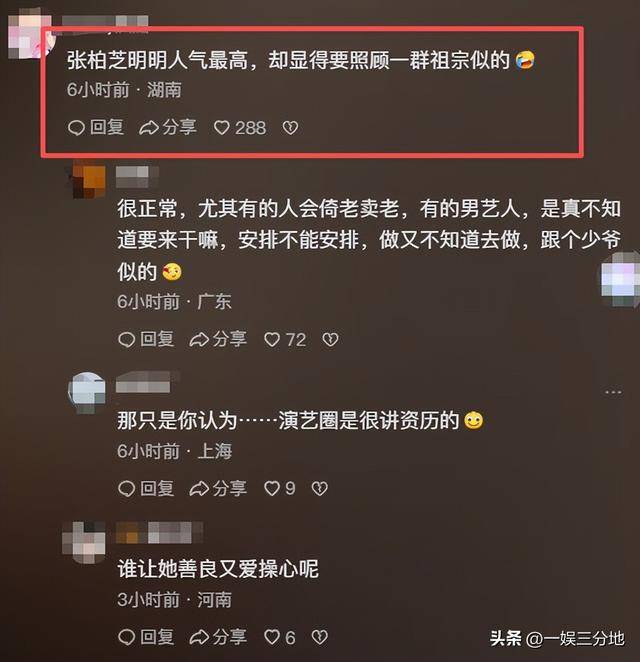Click 分享 under the Shanghai comment
640x662 pixels.
230,488
